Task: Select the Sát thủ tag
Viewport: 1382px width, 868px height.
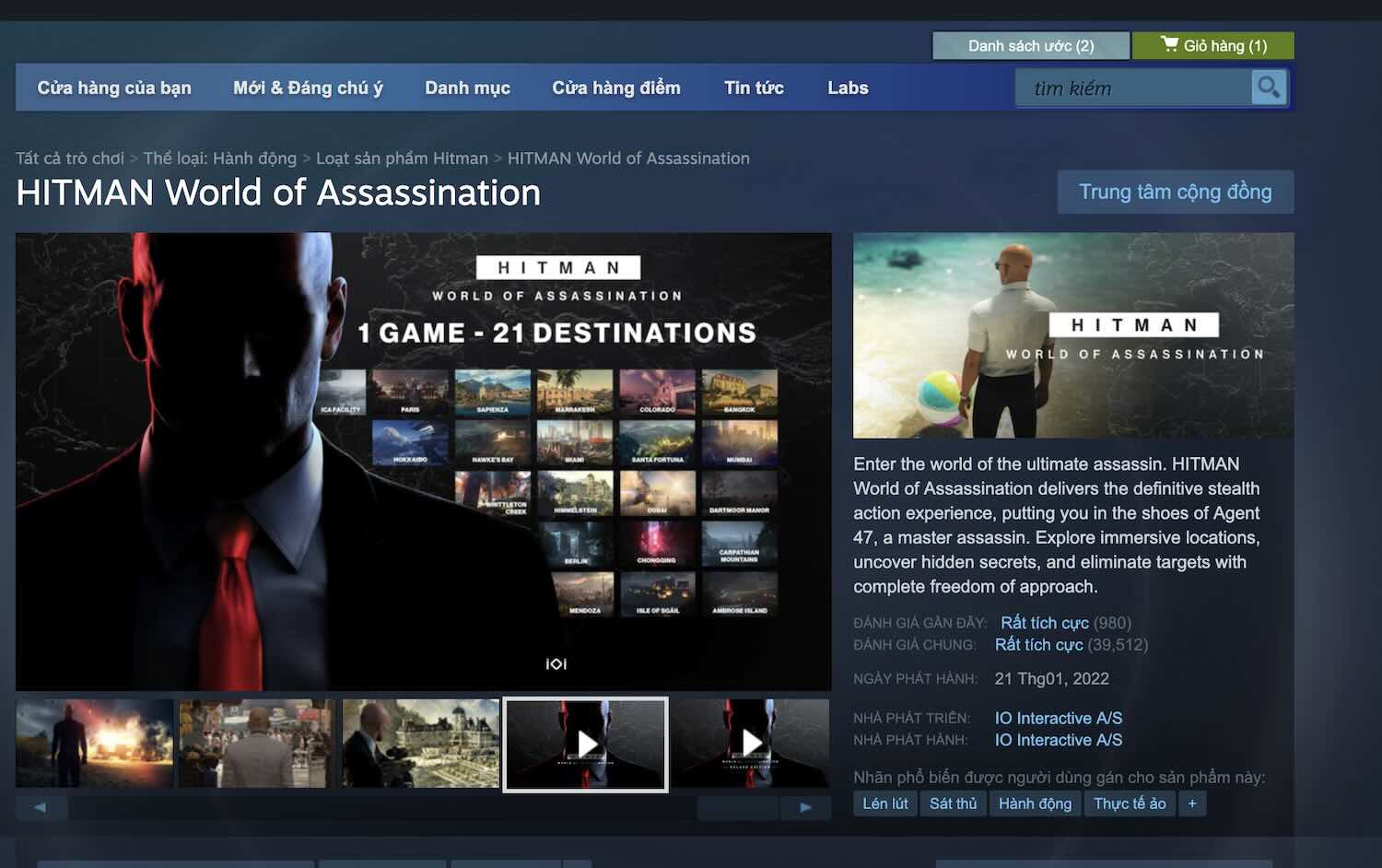Action: click(x=953, y=803)
